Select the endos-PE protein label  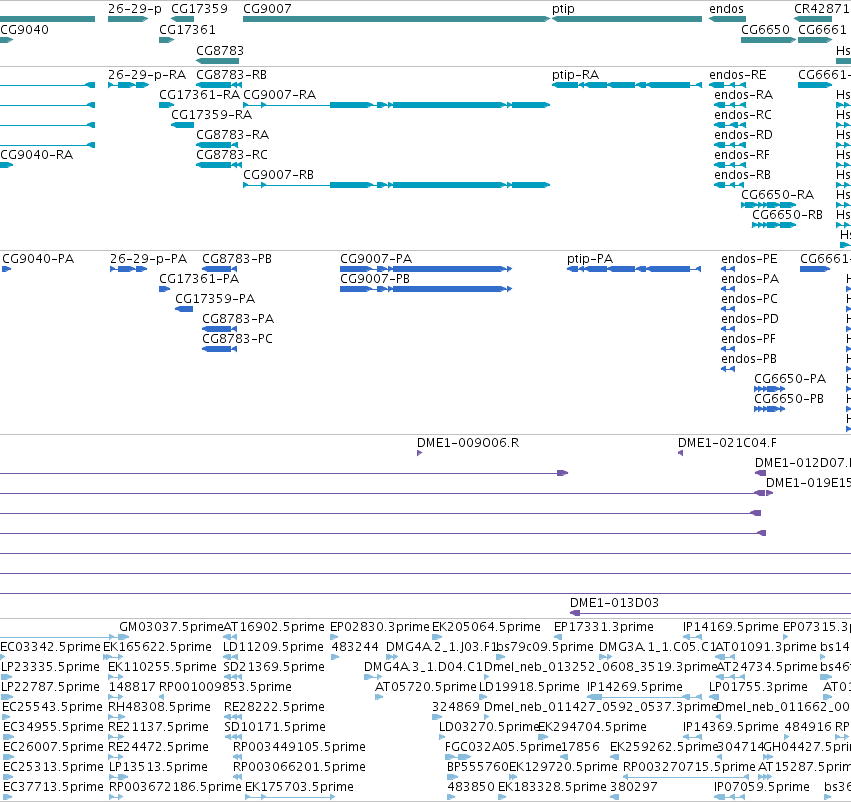[750, 259]
